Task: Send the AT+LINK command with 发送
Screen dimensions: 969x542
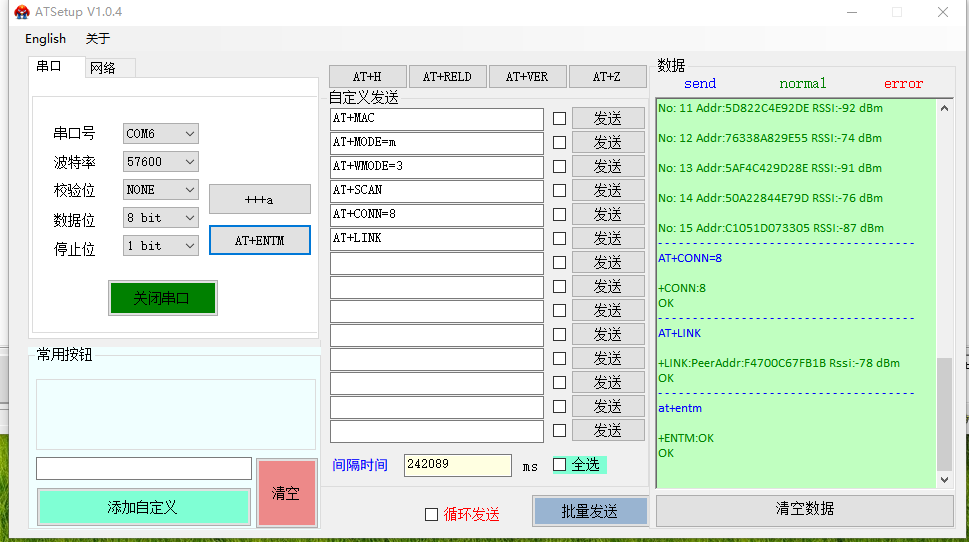Action: click(x=607, y=238)
